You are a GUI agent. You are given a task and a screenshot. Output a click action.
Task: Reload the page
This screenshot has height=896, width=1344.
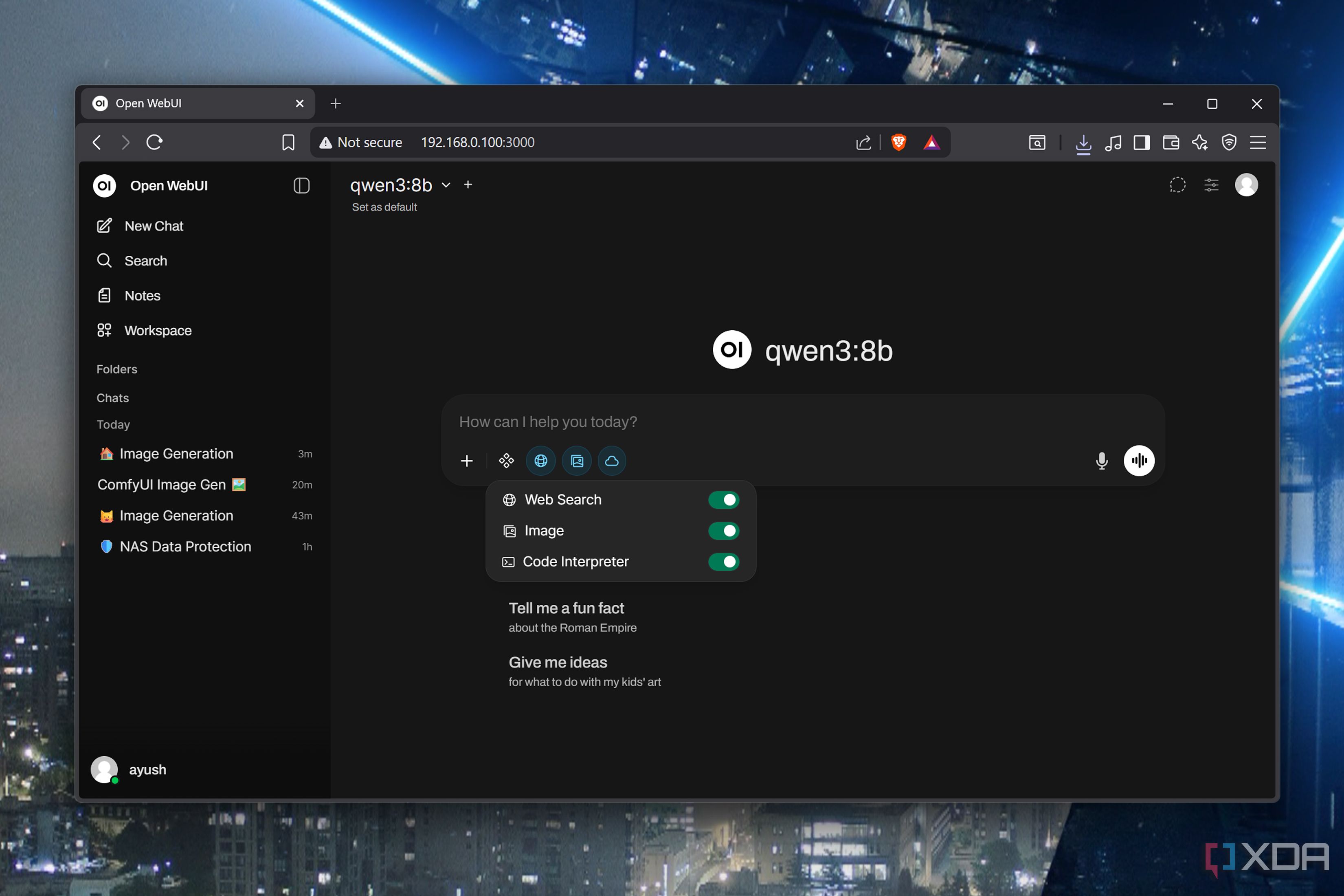(x=154, y=142)
